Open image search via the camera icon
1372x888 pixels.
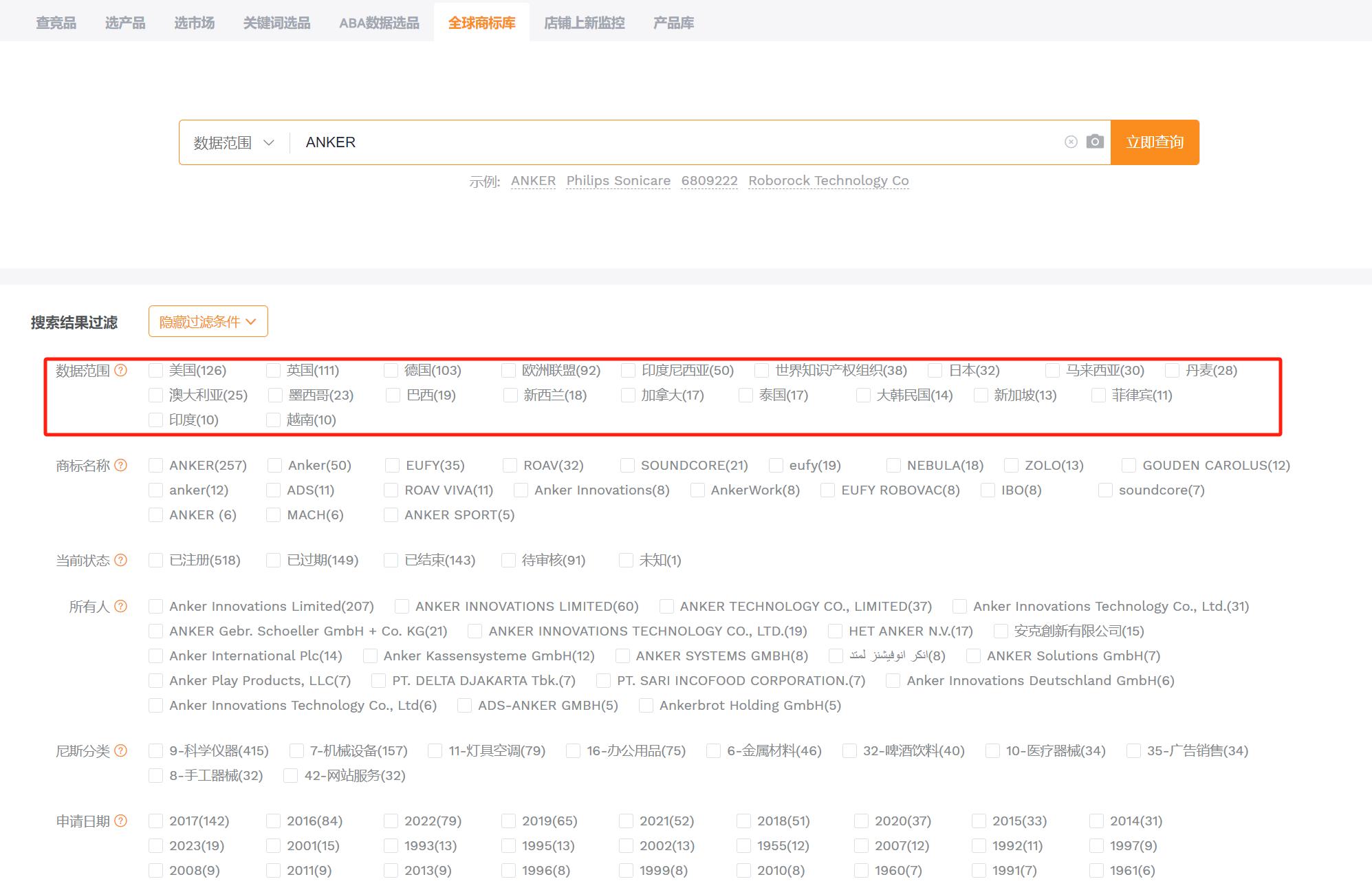tap(1095, 142)
